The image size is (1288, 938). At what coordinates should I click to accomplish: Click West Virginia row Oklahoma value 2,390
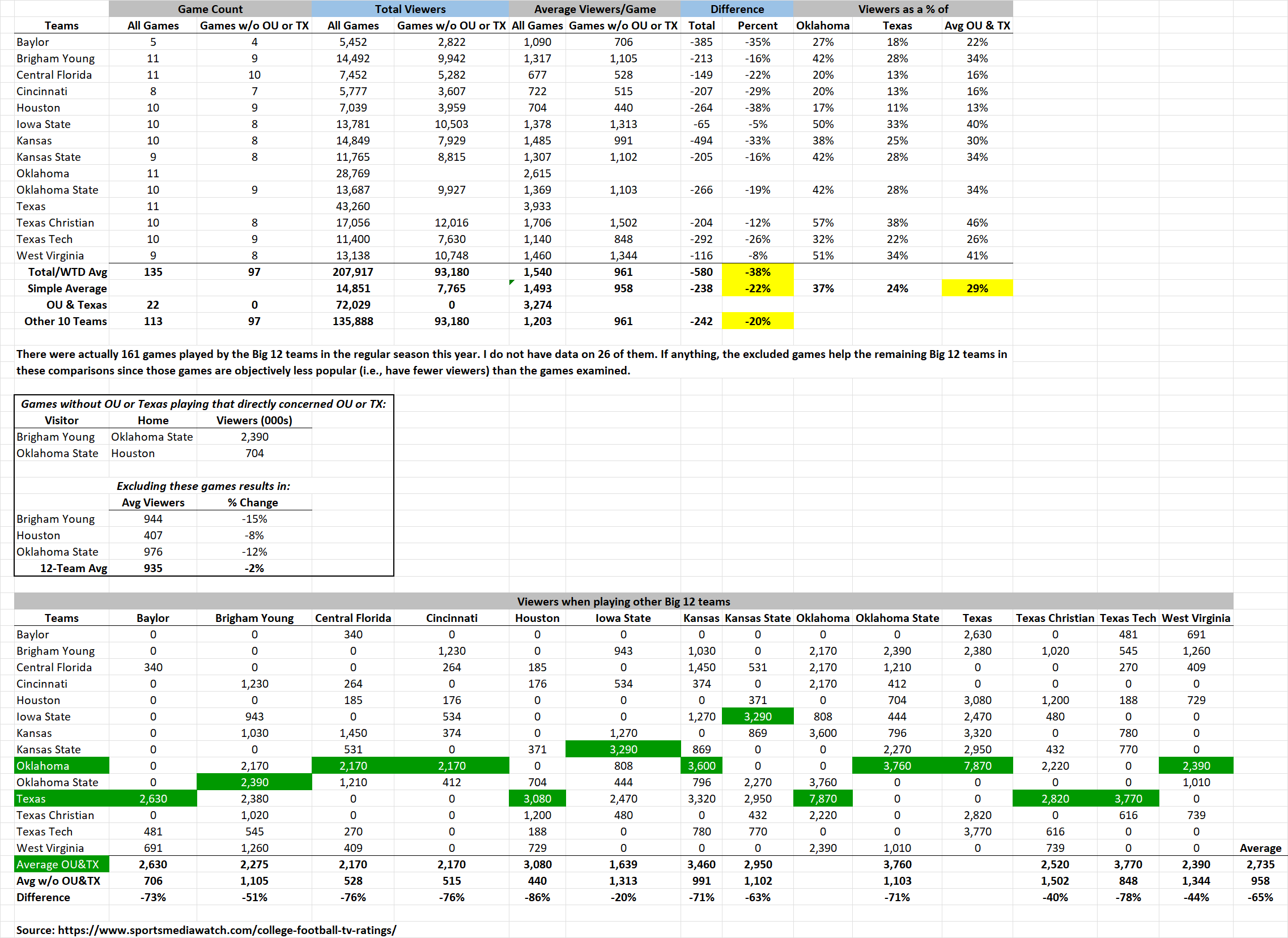click(823, 848)
